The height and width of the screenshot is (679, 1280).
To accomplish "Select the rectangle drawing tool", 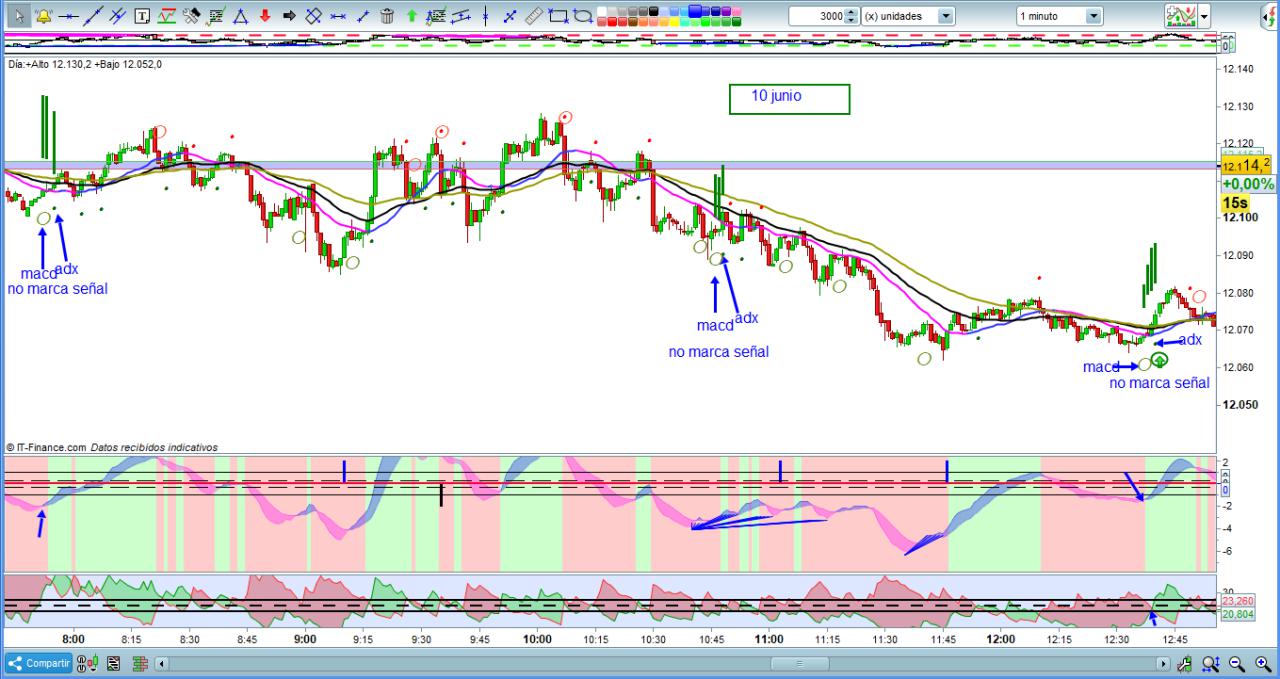I will tap(558, 16).
